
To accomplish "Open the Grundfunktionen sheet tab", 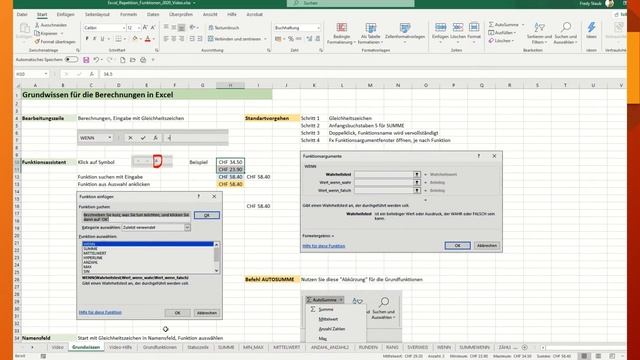I will point(160,347).
